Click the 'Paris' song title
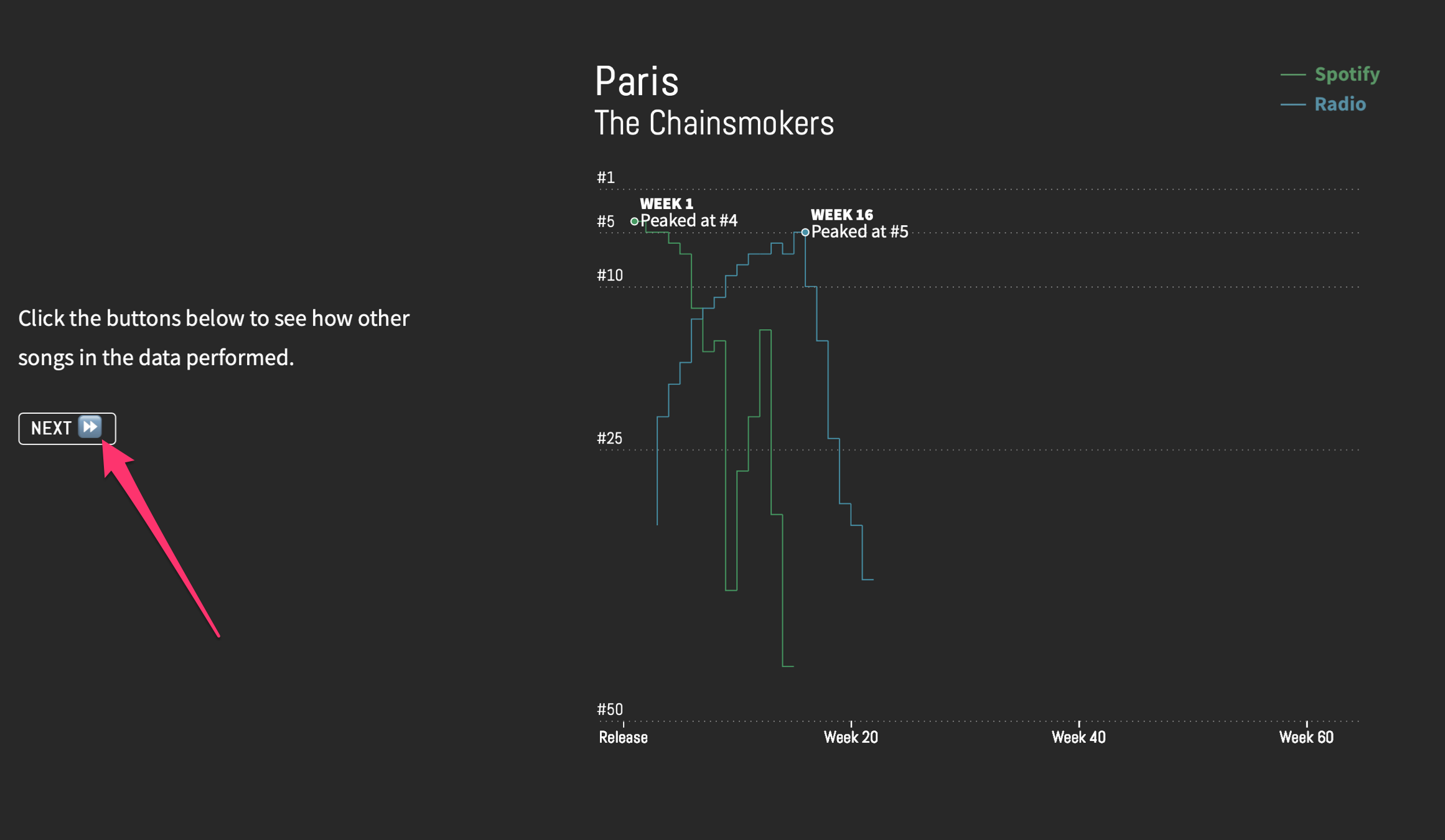 pyautogui.click(x=637, y=81)
